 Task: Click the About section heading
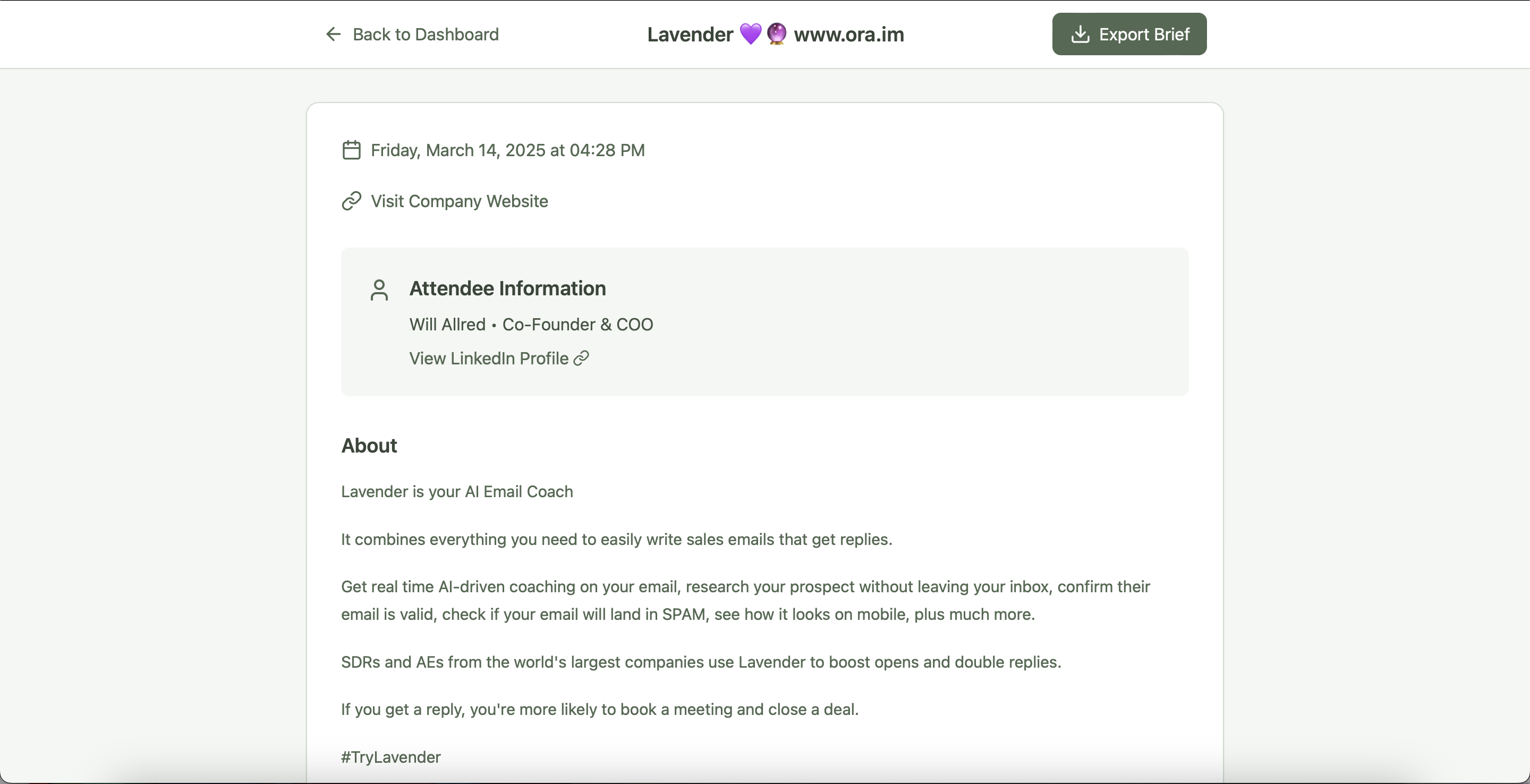pyautogui.click(x=369, y=446)
